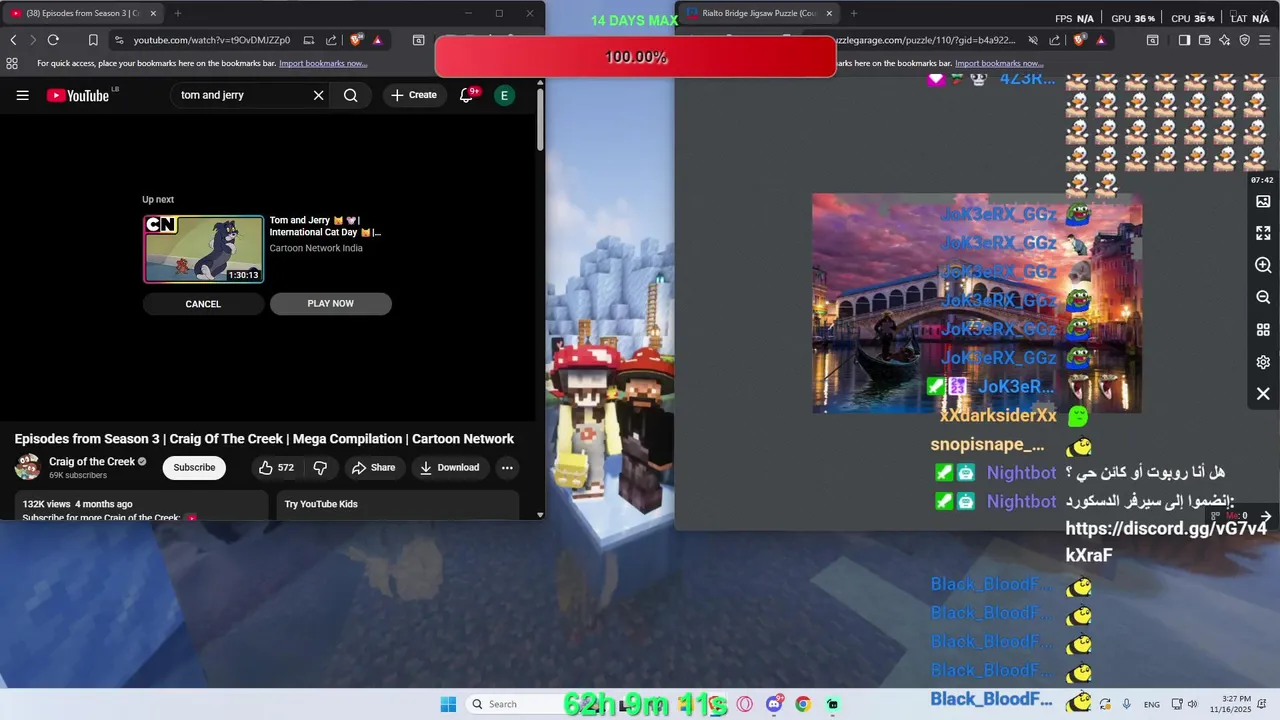Click the 'Try YouTube Kids' card

point(397,504)
